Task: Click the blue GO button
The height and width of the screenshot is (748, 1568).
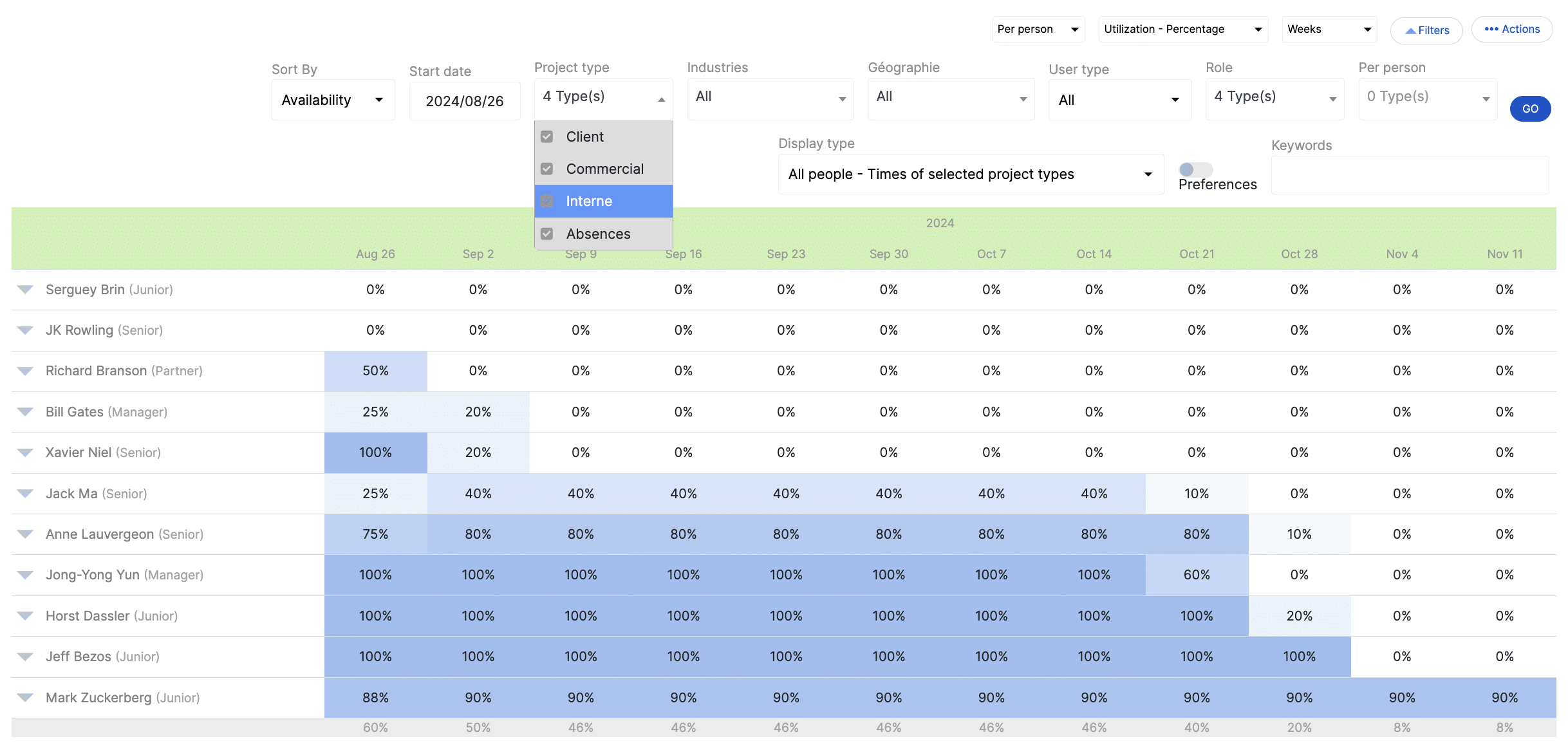Action: click(x=1529, y=109)
